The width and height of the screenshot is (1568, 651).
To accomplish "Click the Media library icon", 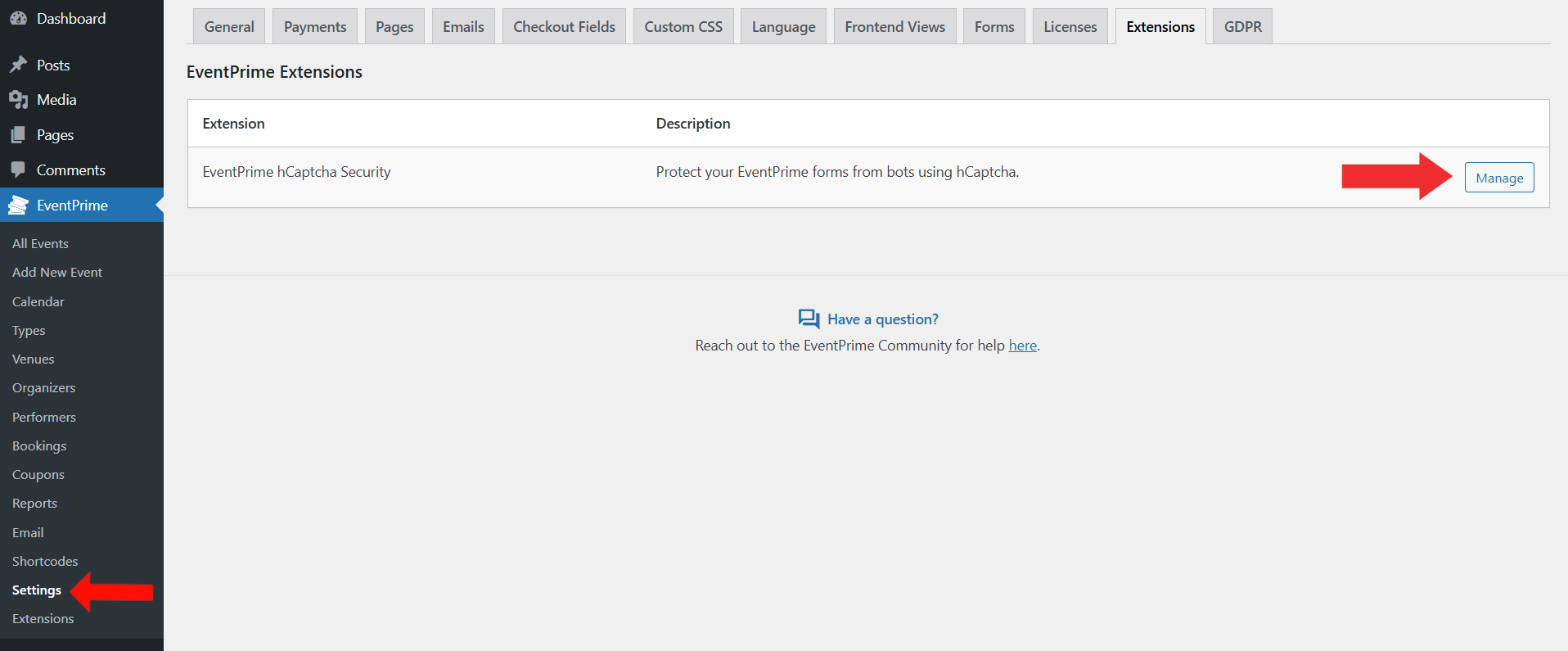I will pos(18,100).
